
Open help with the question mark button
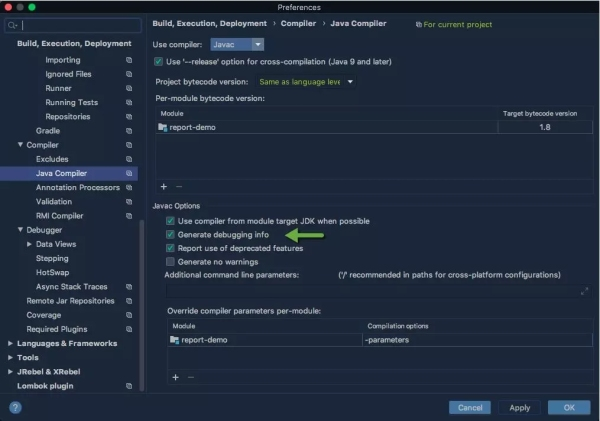(x=15, y=407)
